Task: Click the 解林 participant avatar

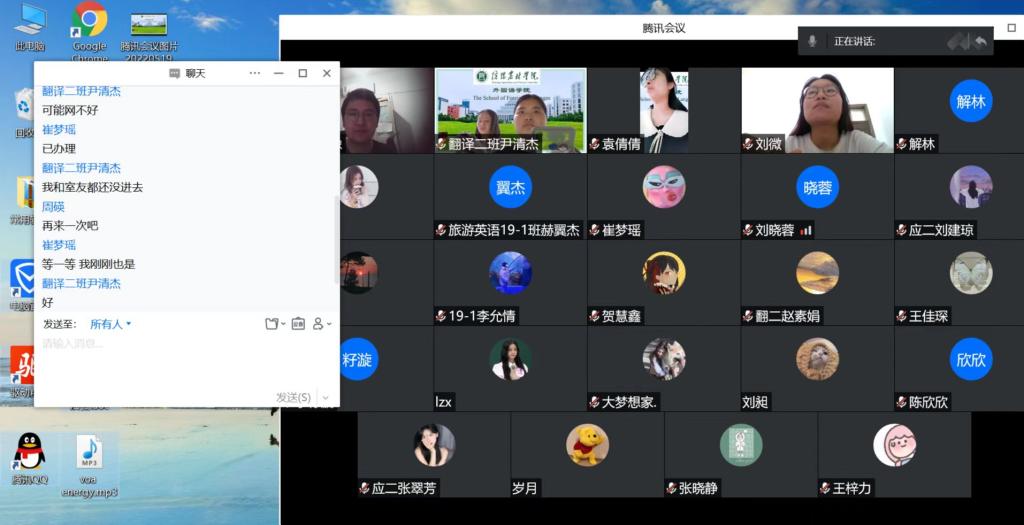Action: click(970, 101)
